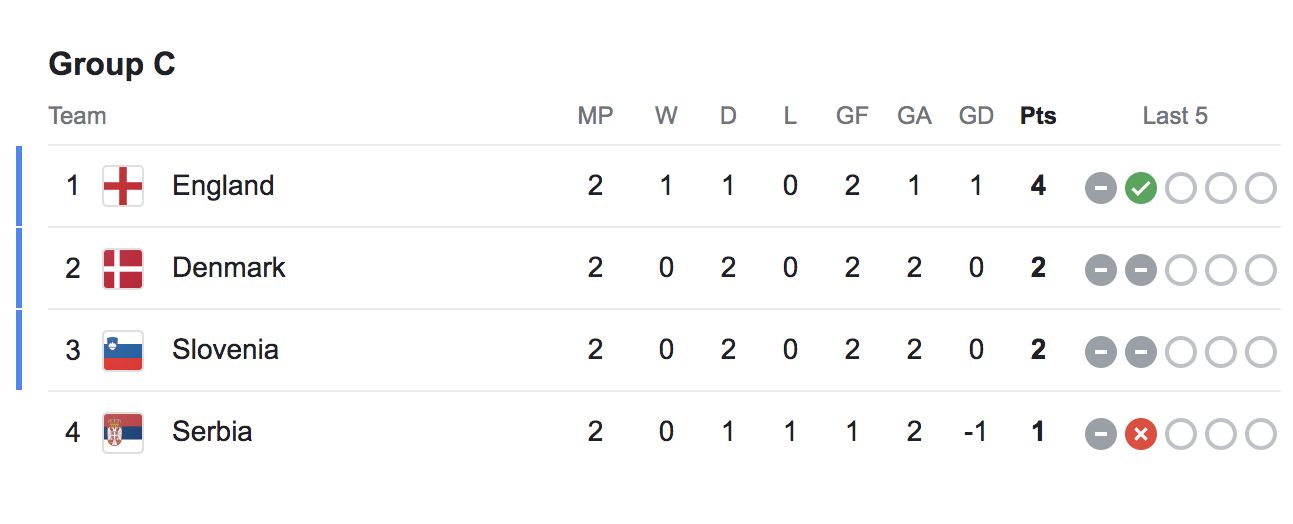Click Slovenia's first gray draw icon
The height and width of the screenshot is (524, 1293).
(x=1100, y=352)
